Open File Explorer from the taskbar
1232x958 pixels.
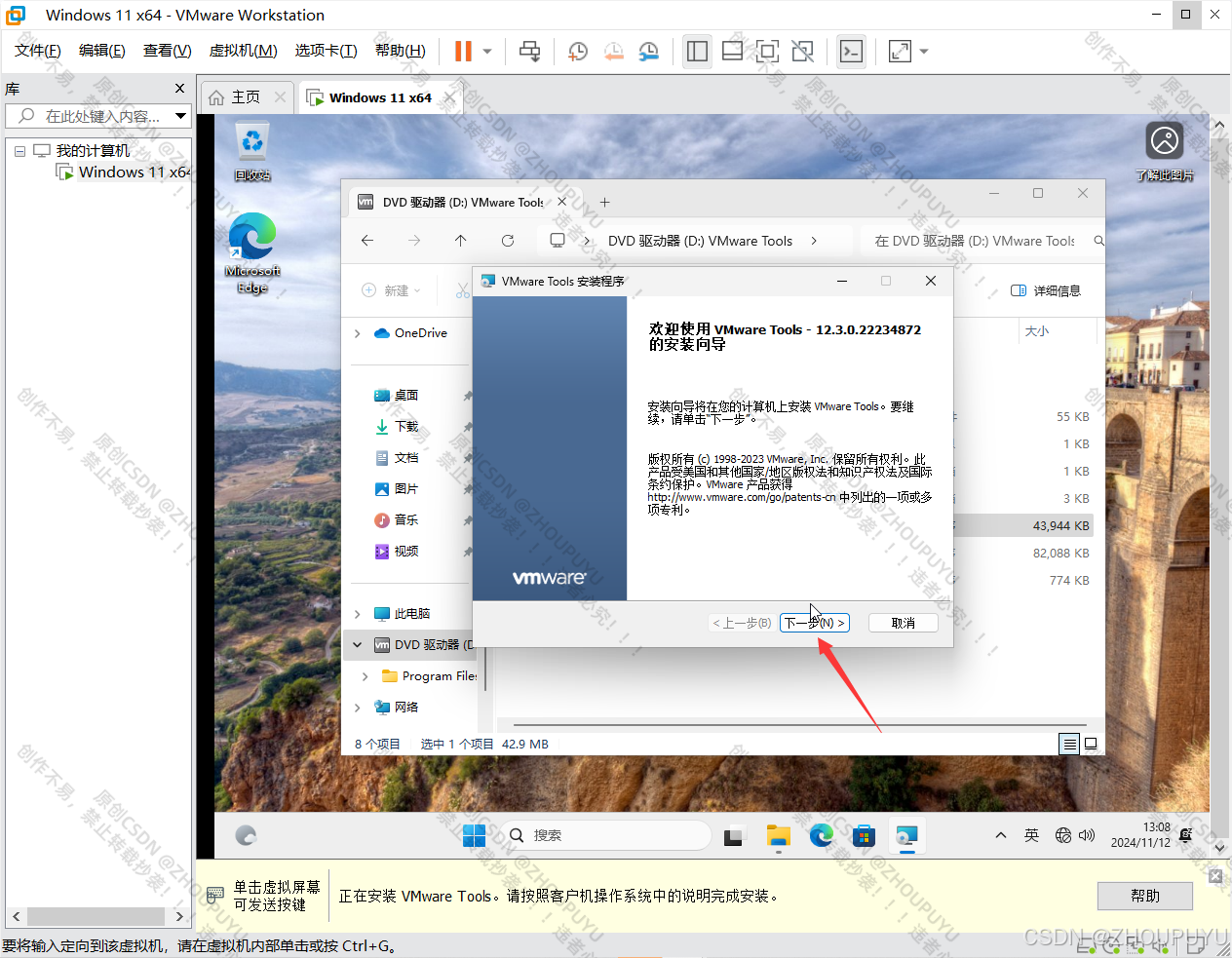coord(778,835)
